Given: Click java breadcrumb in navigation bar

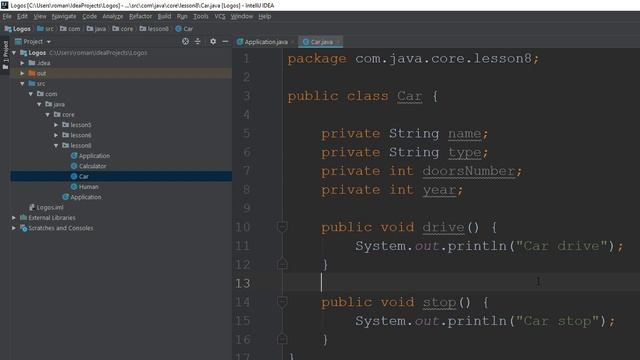Looking at the screenshot, I should pos(96,29).
